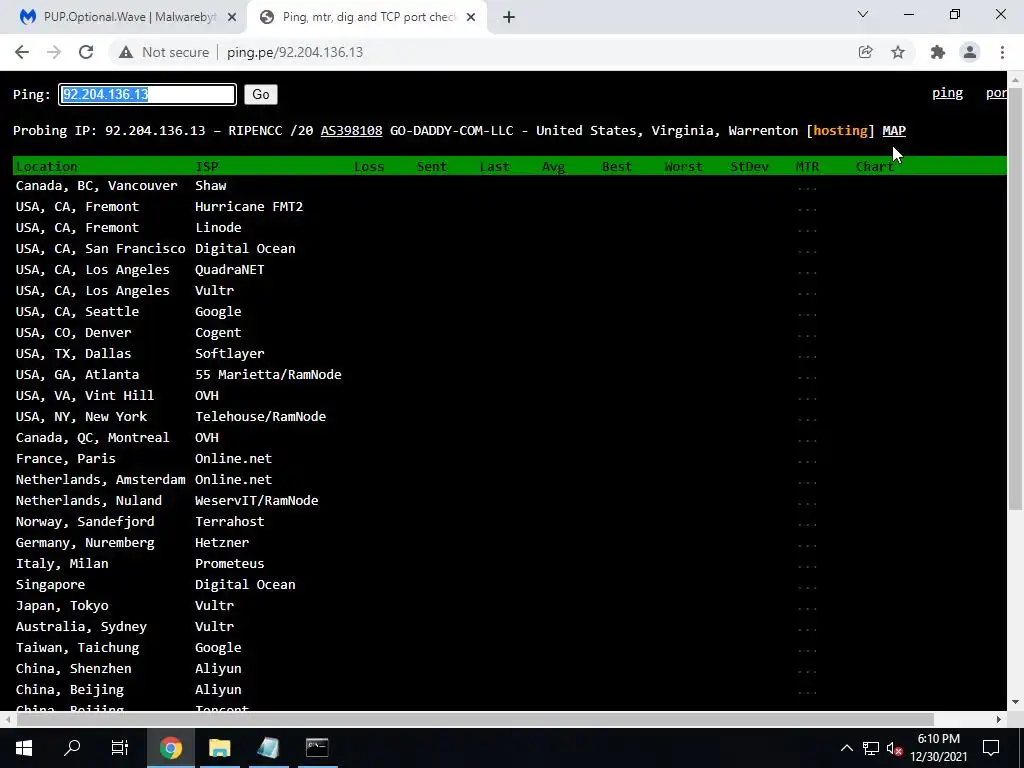Click the Softlayer ISP entry
Image resolution: width=1024 pixels, height=768 pixels.
pos(229,353)
